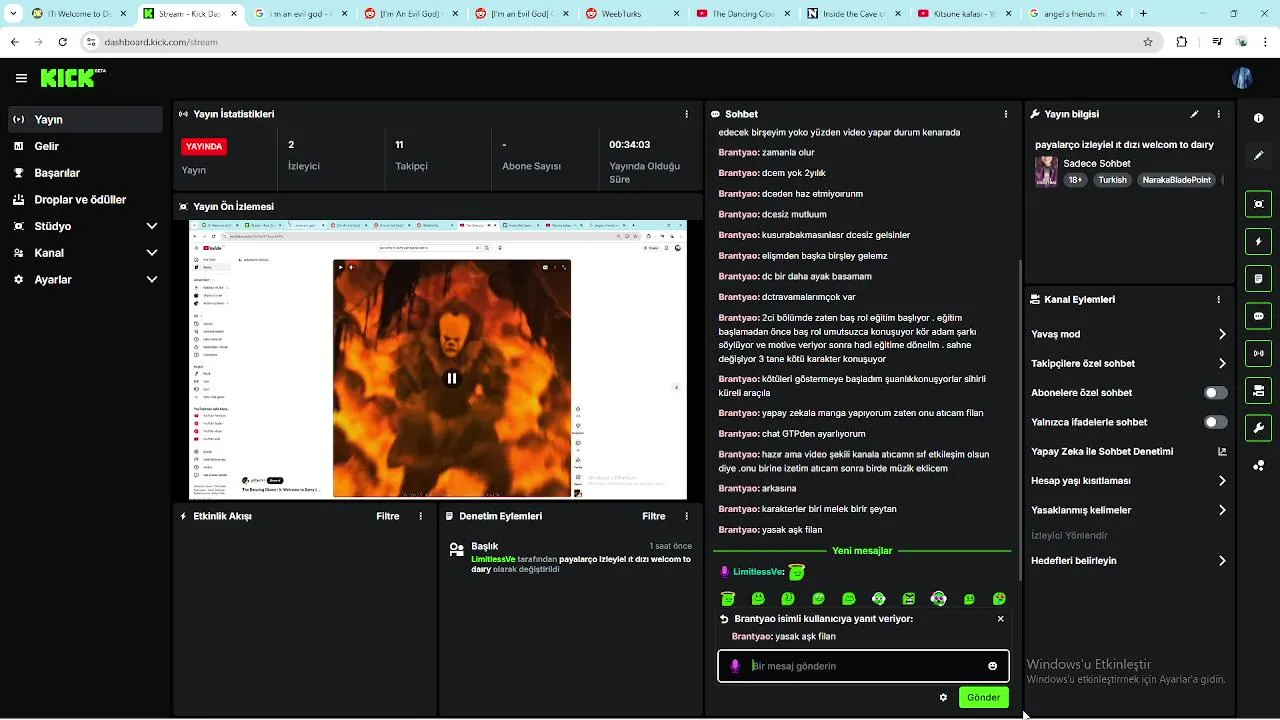This screenshot has height=720, width=1280.
Task: Open emoji picker in message box
Action: pos(992,666)
